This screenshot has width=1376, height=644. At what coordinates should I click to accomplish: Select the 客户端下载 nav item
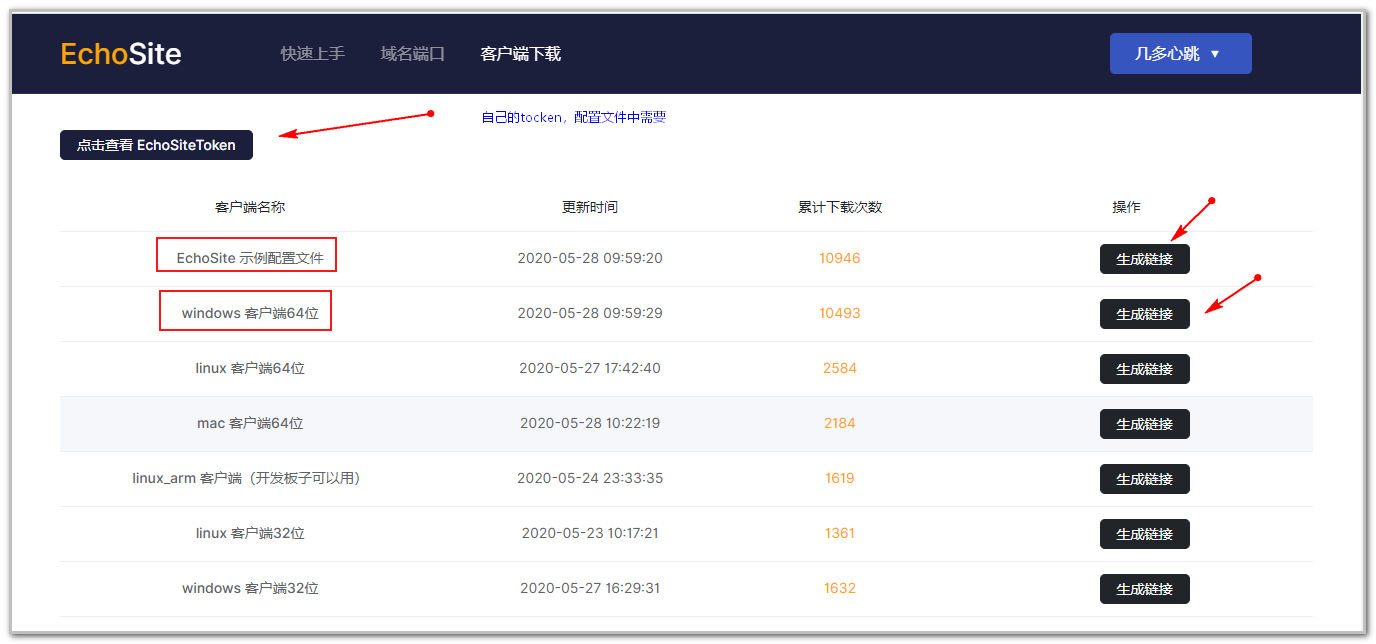[x=521, y=54]
